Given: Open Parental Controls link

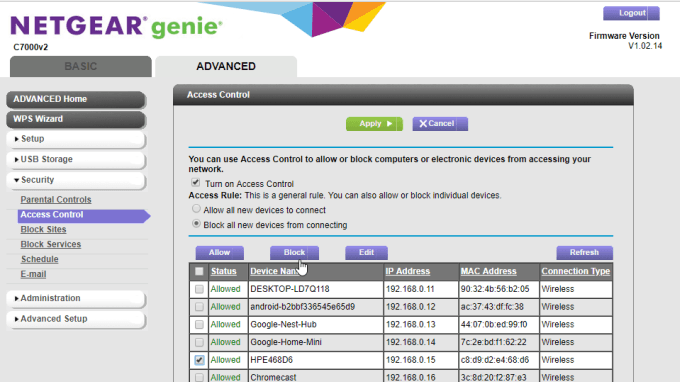Looking at the screenshot, I should coord(56,200).
